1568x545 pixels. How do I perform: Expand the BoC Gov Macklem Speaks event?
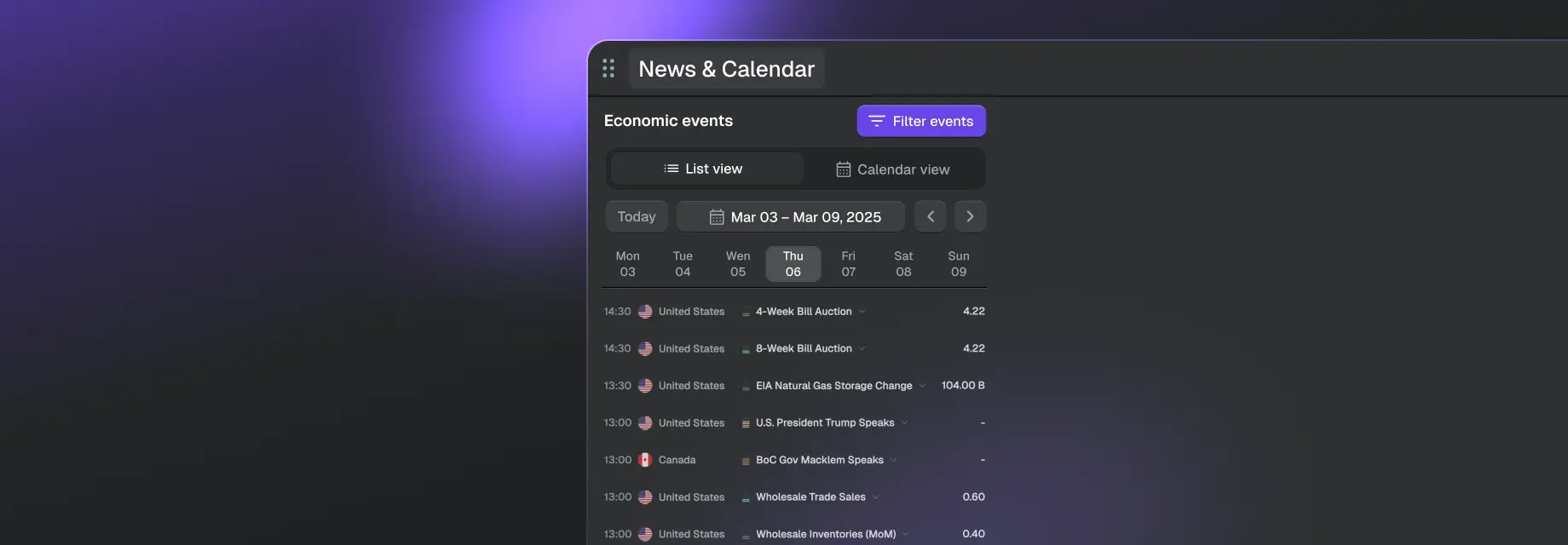pyautogui.click(x=894, y=460)
